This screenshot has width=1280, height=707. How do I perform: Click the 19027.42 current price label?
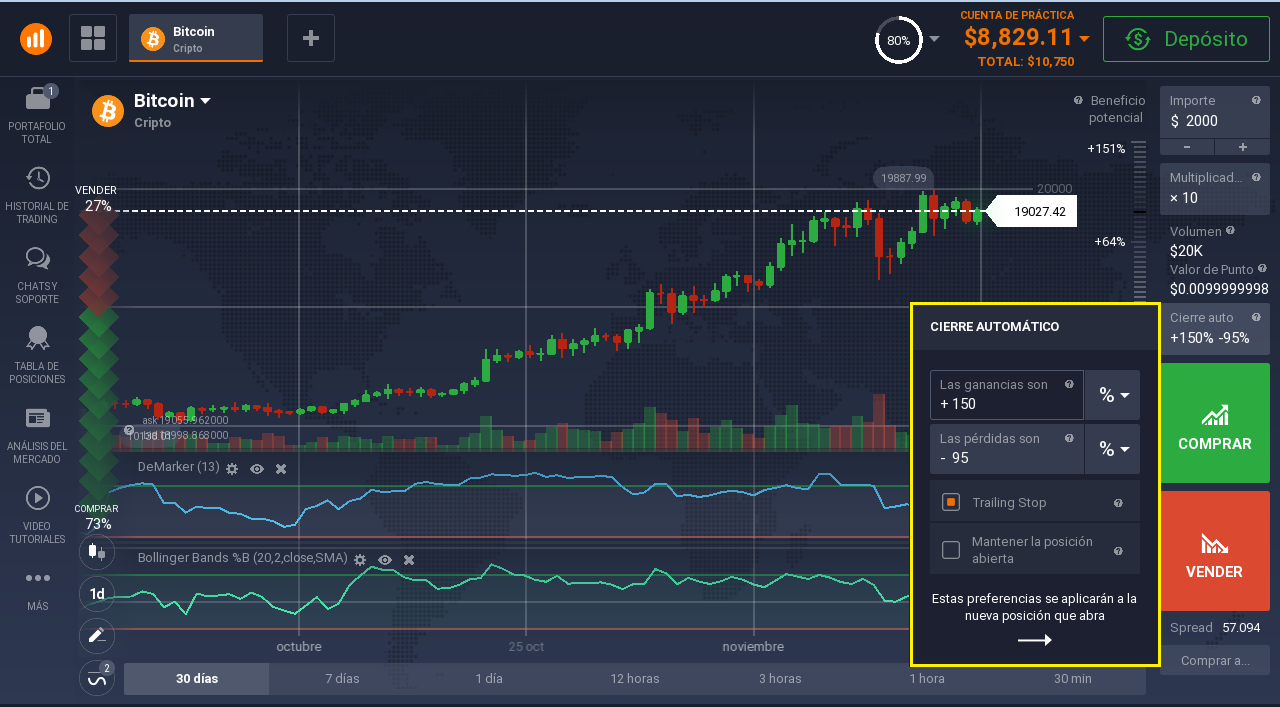click(x=1031, y=211)
